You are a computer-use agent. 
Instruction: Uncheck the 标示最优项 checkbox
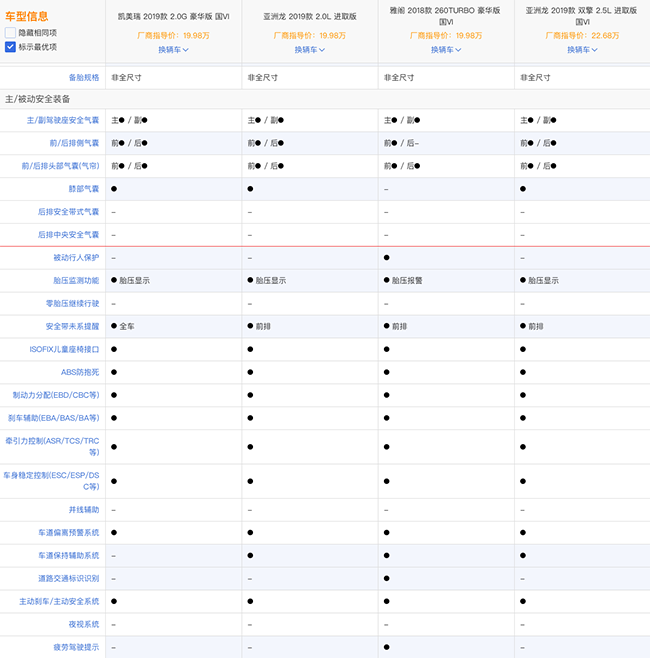pyautogui.click(x=10, y=47)
